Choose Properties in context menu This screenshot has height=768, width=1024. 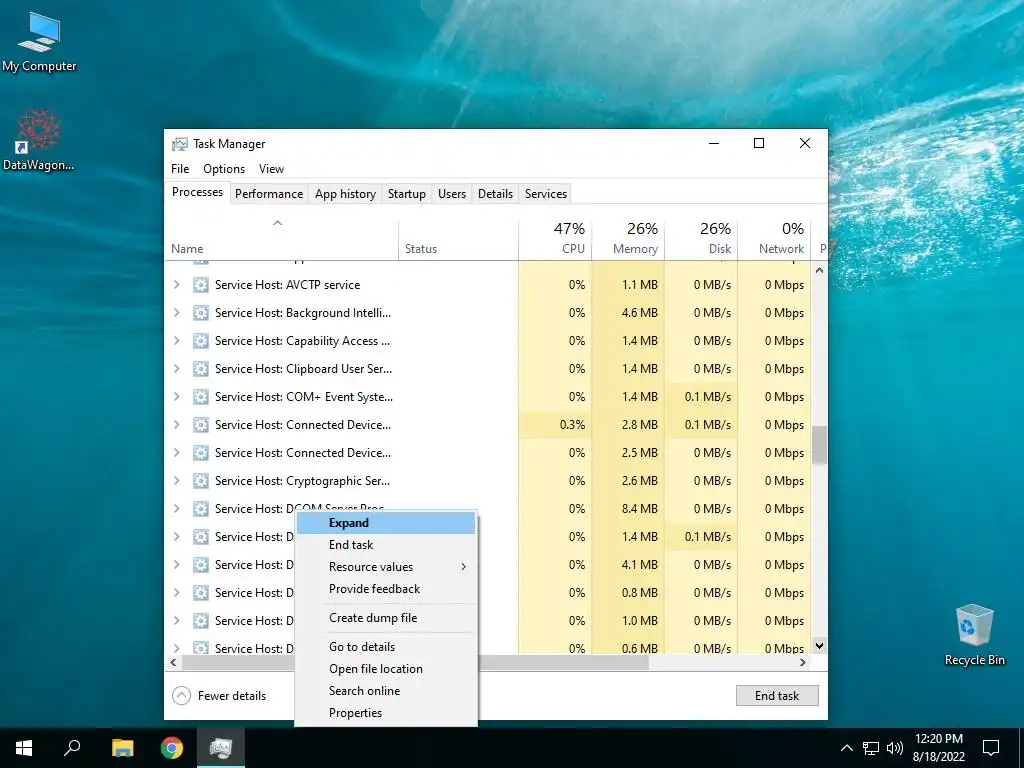click(x=386, y=713)
